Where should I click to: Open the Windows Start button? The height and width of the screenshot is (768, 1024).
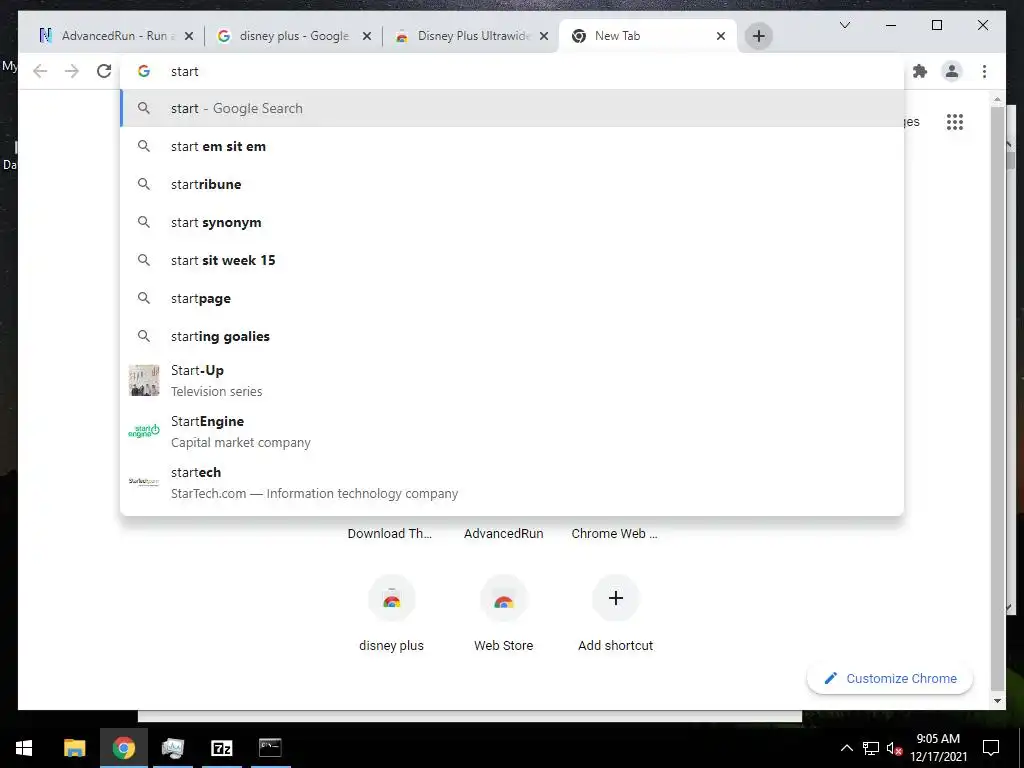pyautogui.click(x=24, y=748)
